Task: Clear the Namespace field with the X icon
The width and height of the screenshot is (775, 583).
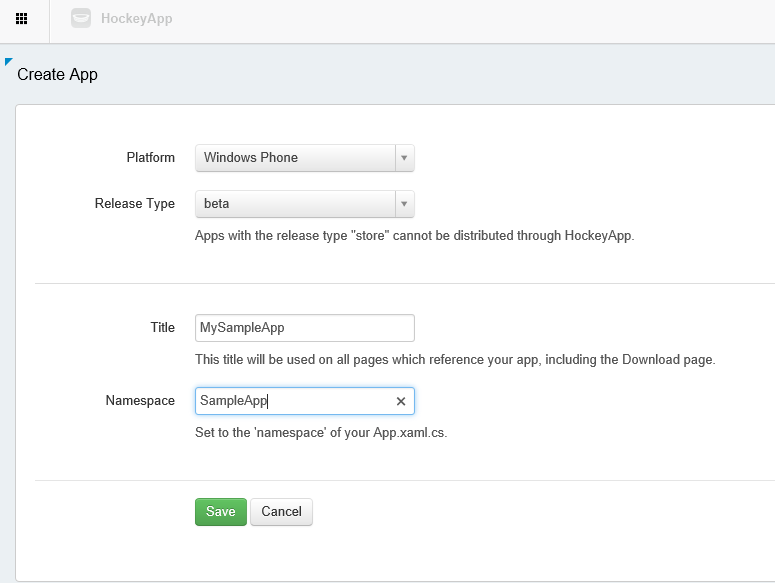Action: point(401,401)
